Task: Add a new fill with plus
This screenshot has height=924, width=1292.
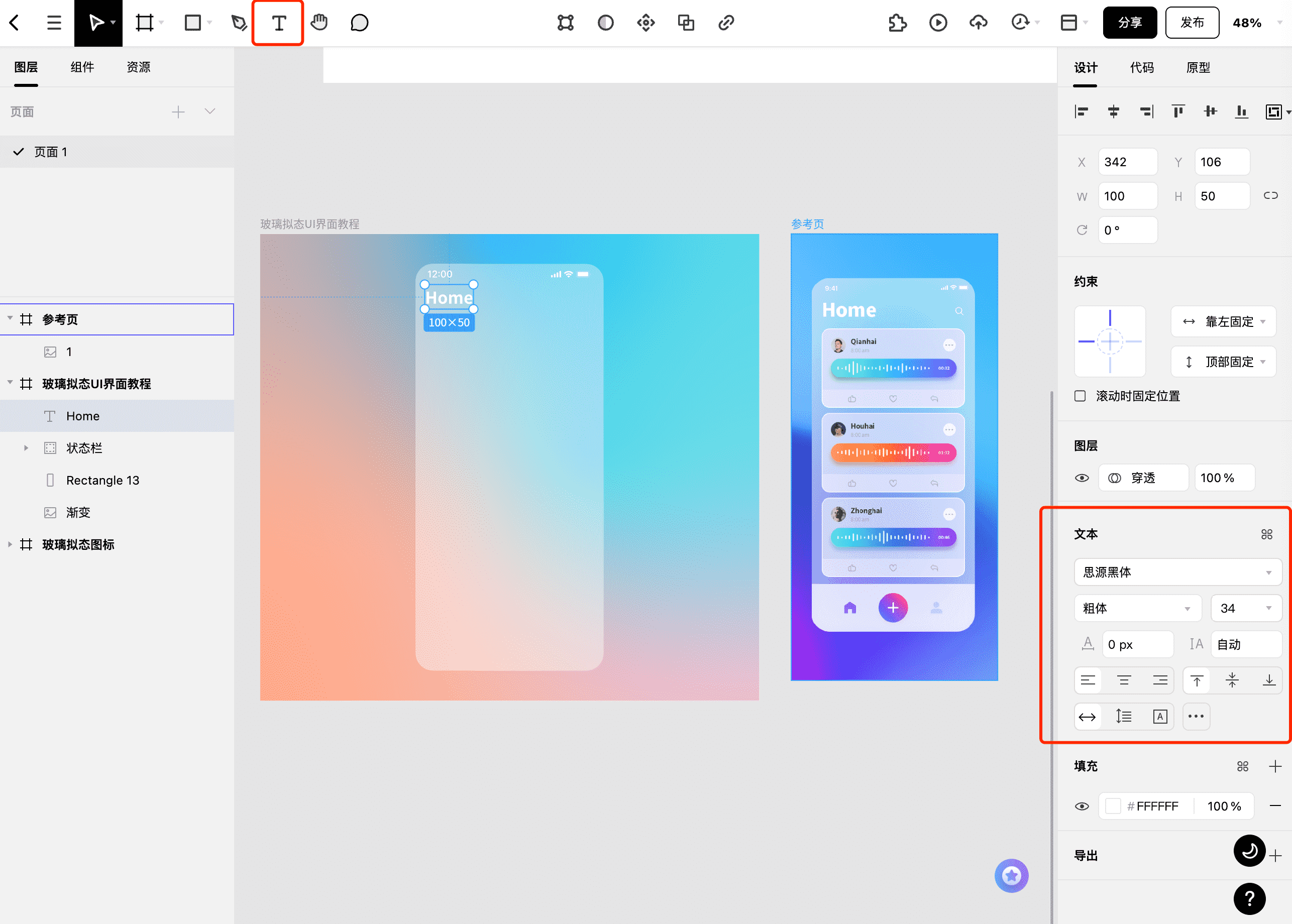Action: click(1275, 766)
